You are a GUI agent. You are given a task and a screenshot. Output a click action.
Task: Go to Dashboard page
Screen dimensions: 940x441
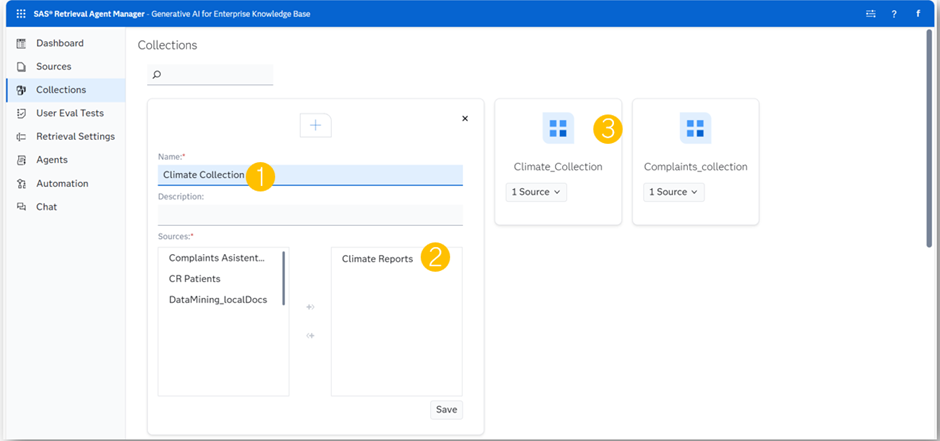pos(60,43)
